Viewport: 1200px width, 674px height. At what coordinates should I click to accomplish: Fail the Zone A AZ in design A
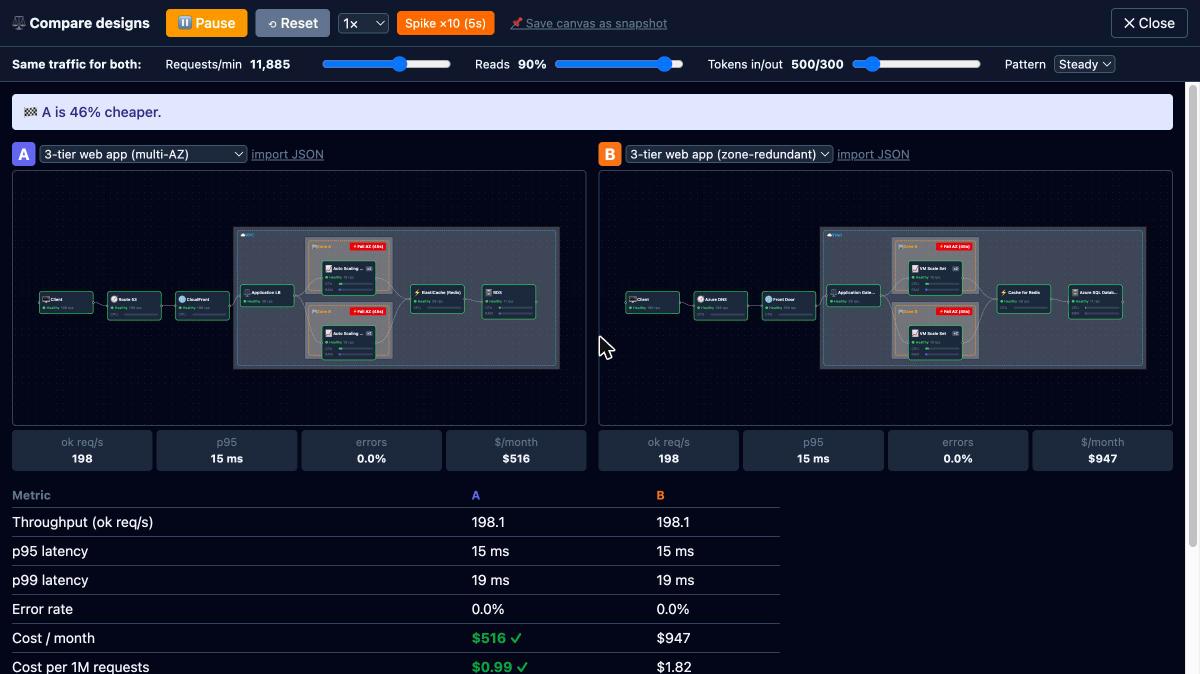pos(368,246)
